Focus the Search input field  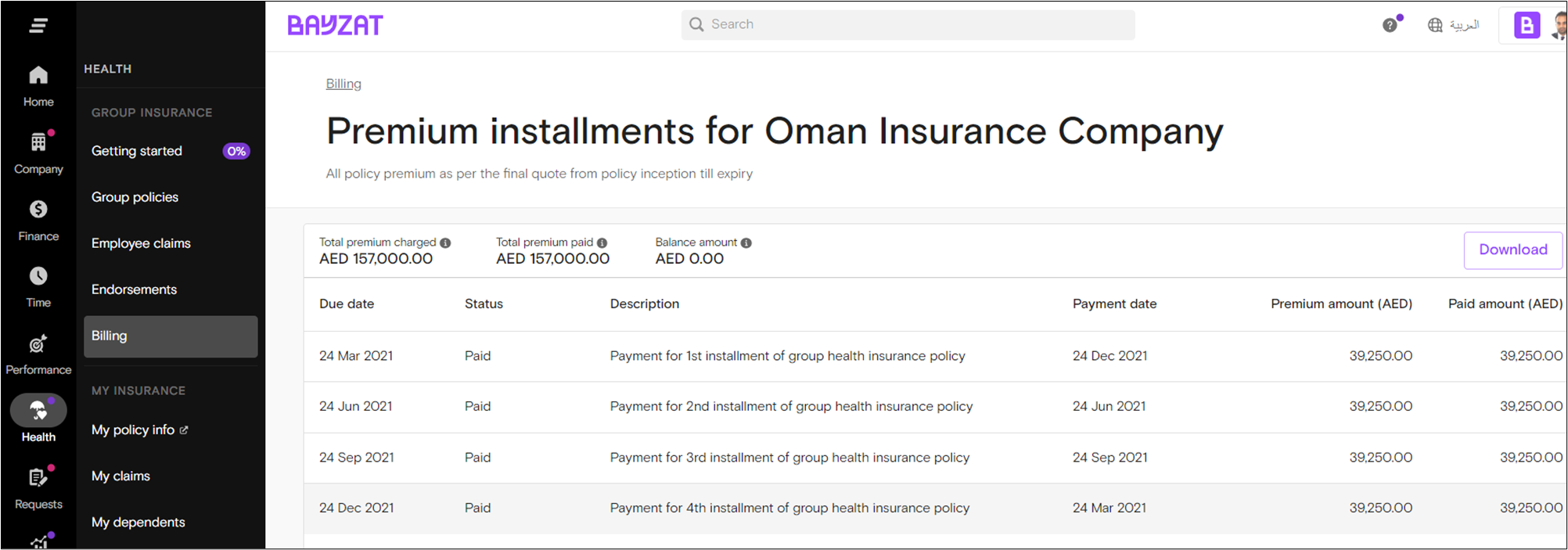tap(908, 24)
